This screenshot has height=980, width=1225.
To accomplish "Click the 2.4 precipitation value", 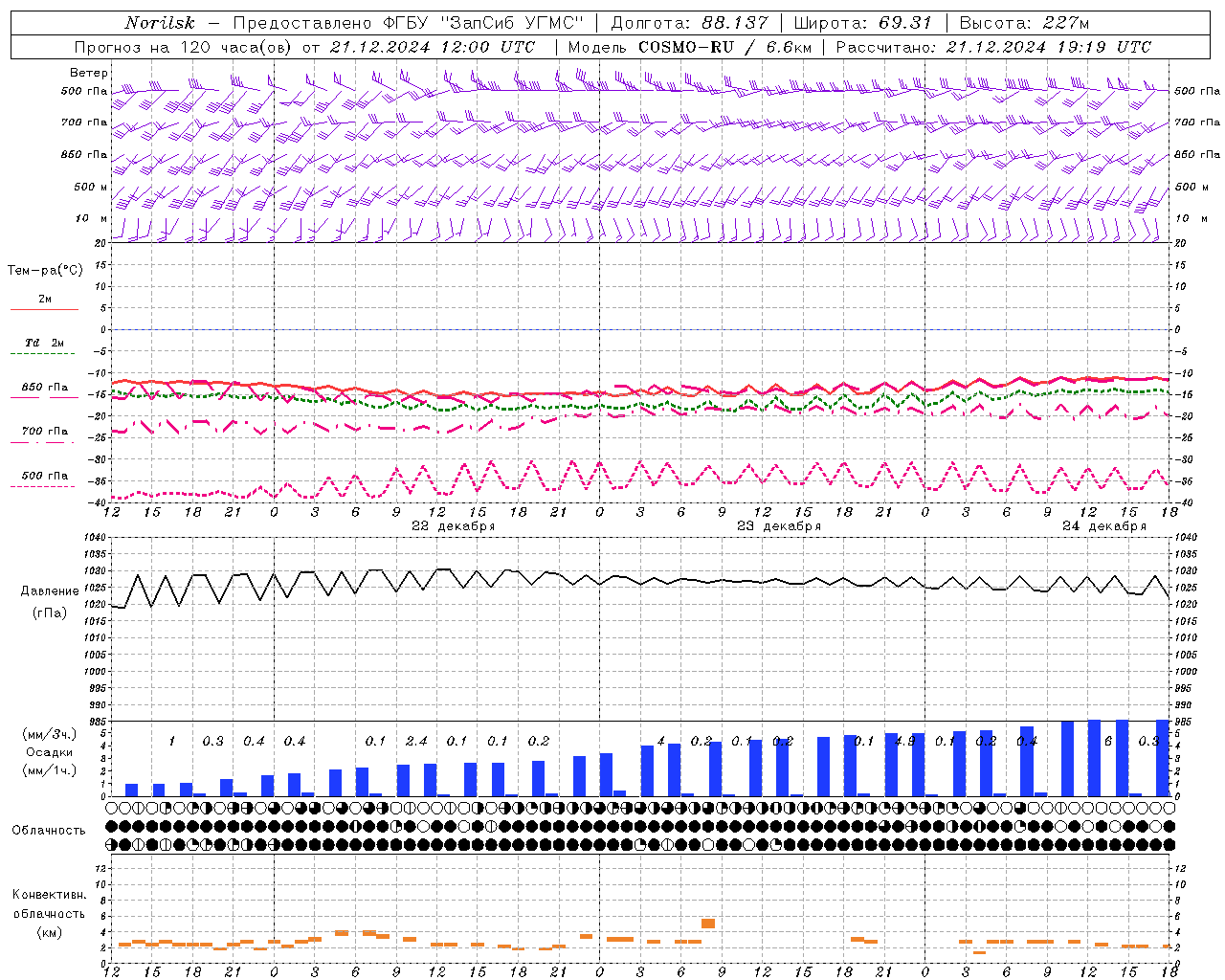I will click(x=416, y=742).
